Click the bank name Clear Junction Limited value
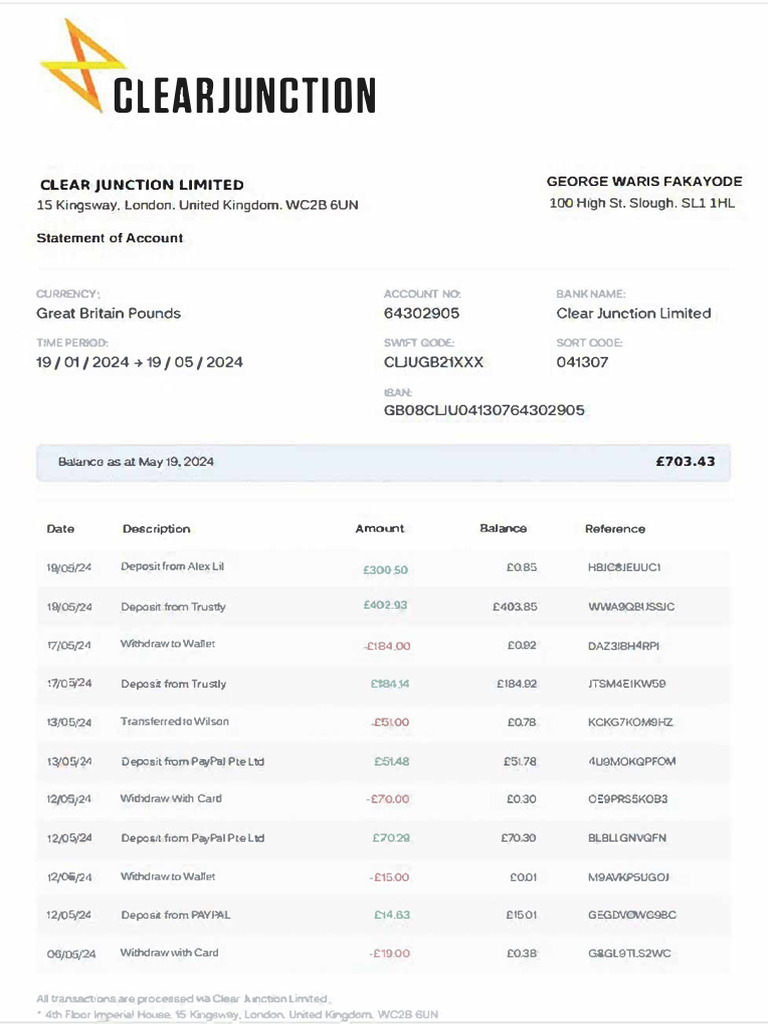 point(633,313)
